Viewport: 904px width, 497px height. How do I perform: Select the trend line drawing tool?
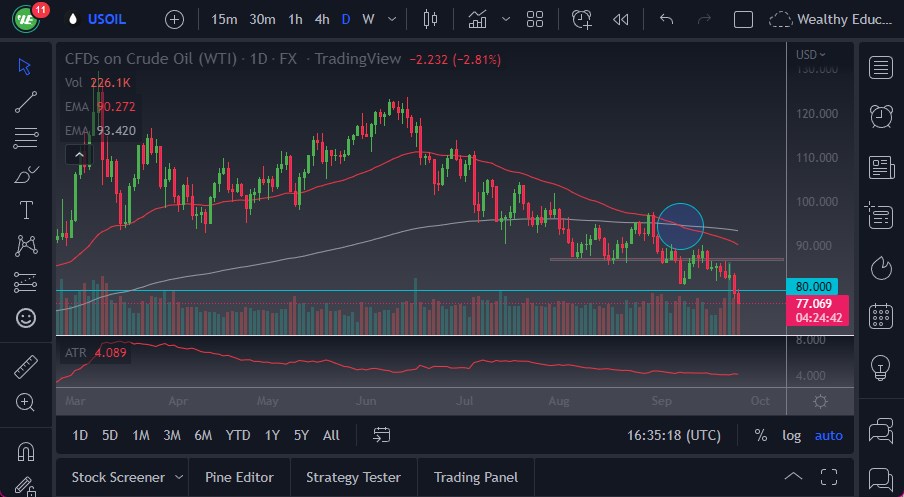[26, 101]
